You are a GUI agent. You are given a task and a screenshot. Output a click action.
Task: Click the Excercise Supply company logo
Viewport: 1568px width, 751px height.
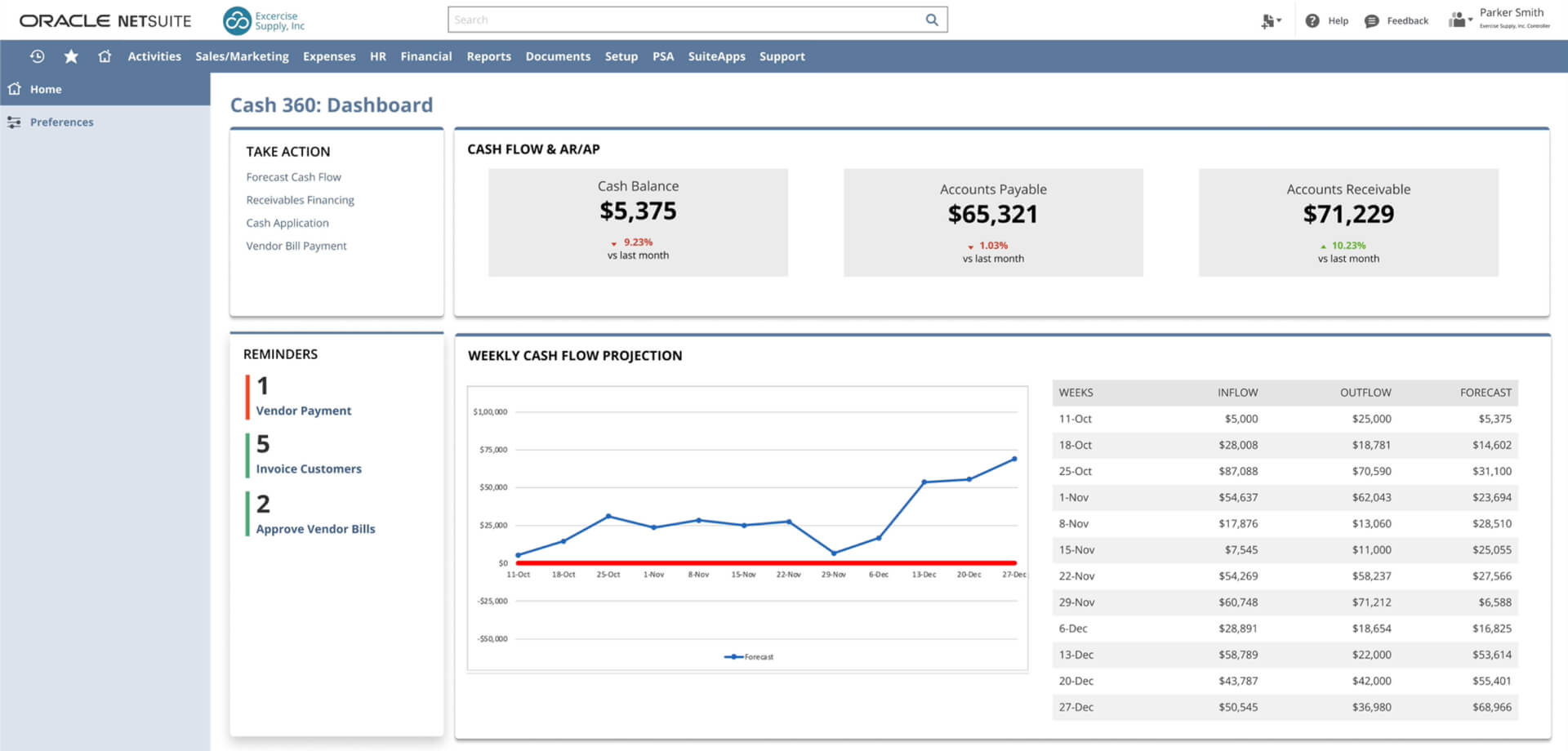tap(238, 19)
